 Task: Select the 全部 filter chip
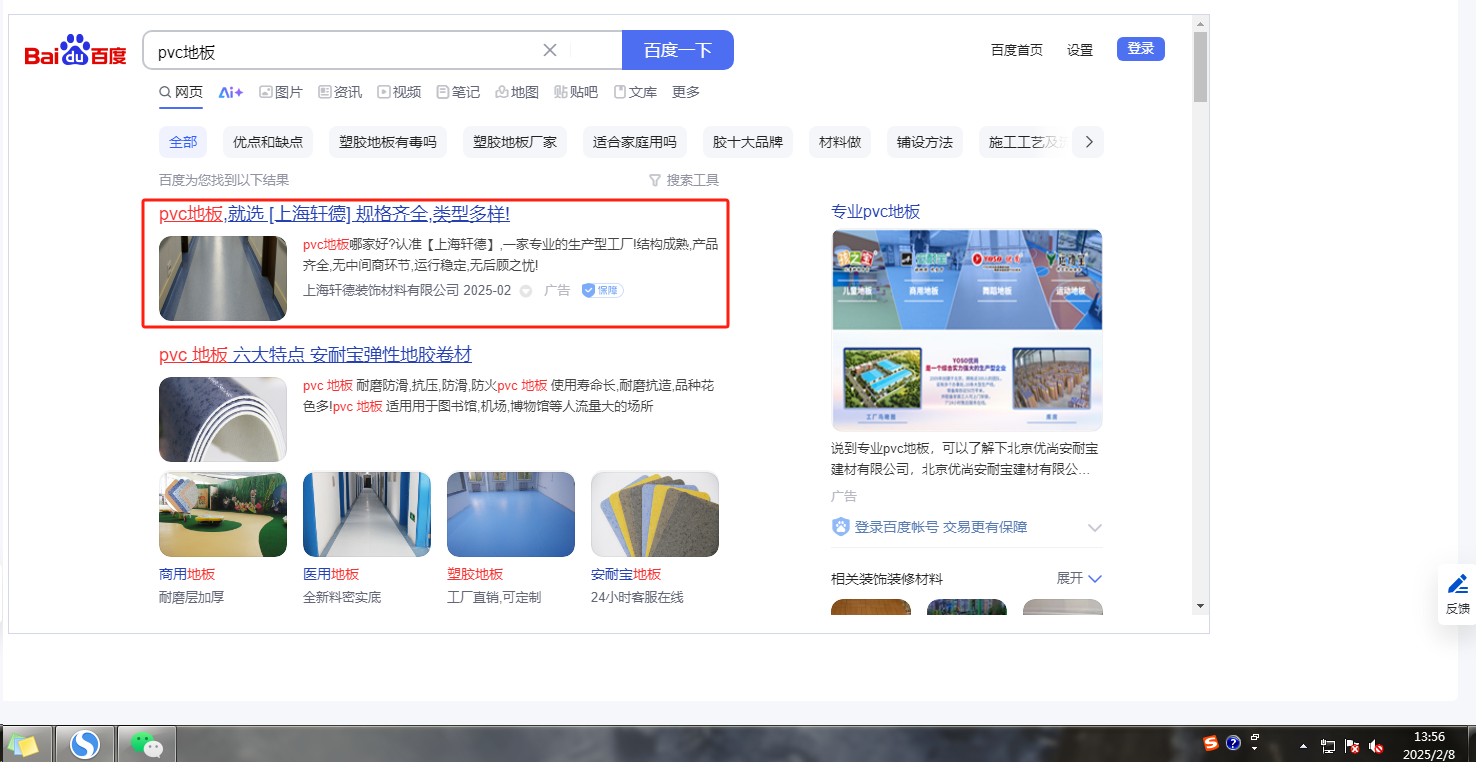click(183, 142)
